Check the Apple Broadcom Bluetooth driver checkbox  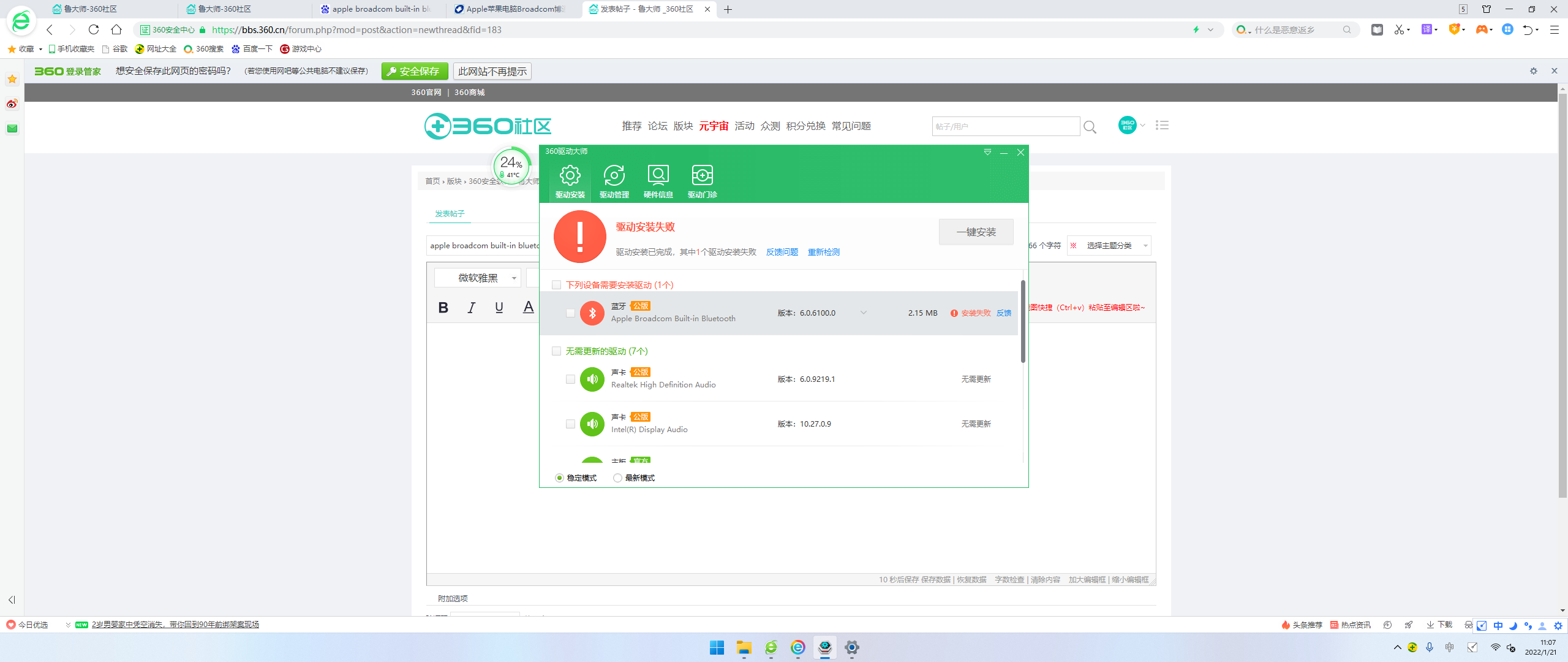pyautogui.click(x=570, y=313)
